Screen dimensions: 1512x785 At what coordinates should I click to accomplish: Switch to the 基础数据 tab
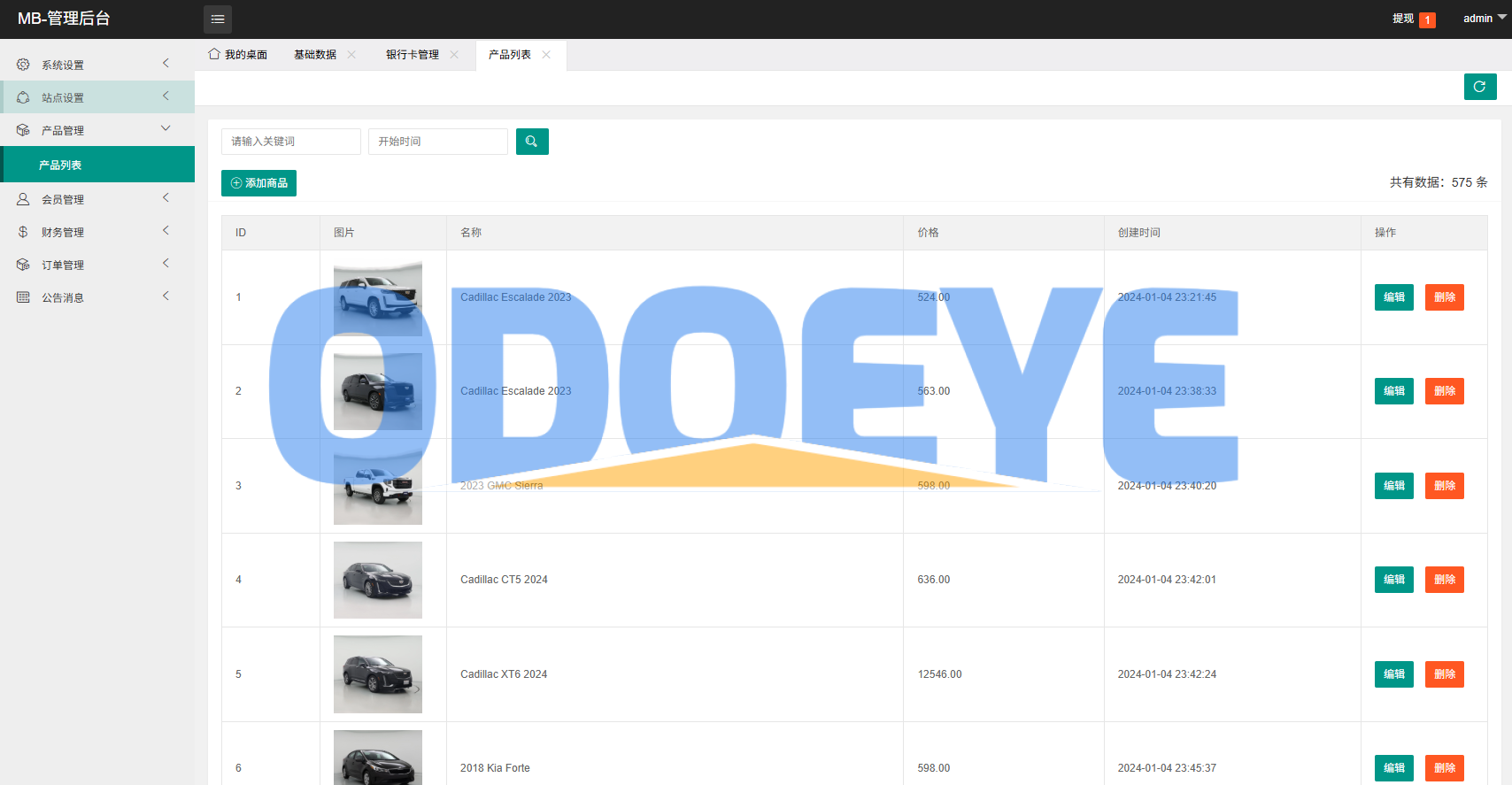(x=315, y=55)
